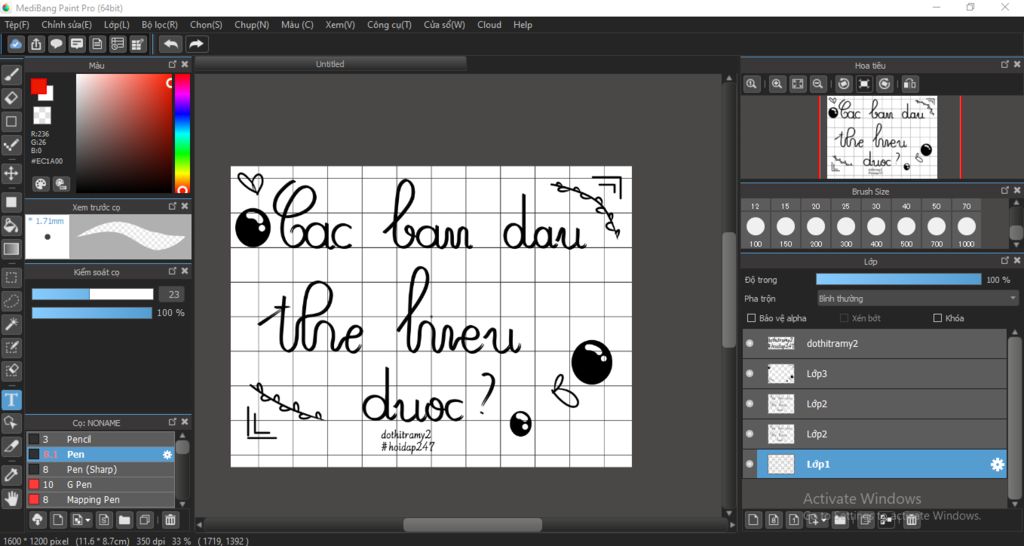This screenshot has height=546, width=1024.
Task: Click the Undo arrow in toolbar
Action: click(170, 44)
